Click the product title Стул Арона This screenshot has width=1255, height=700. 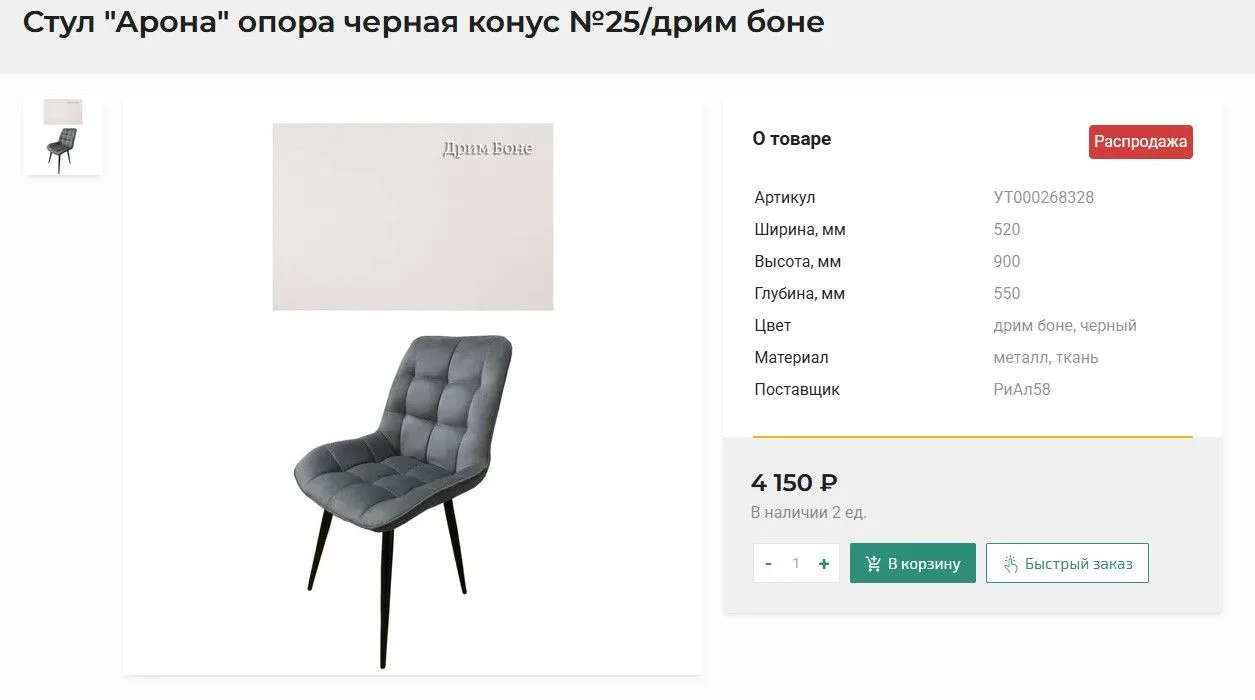[x=424, y=22]
